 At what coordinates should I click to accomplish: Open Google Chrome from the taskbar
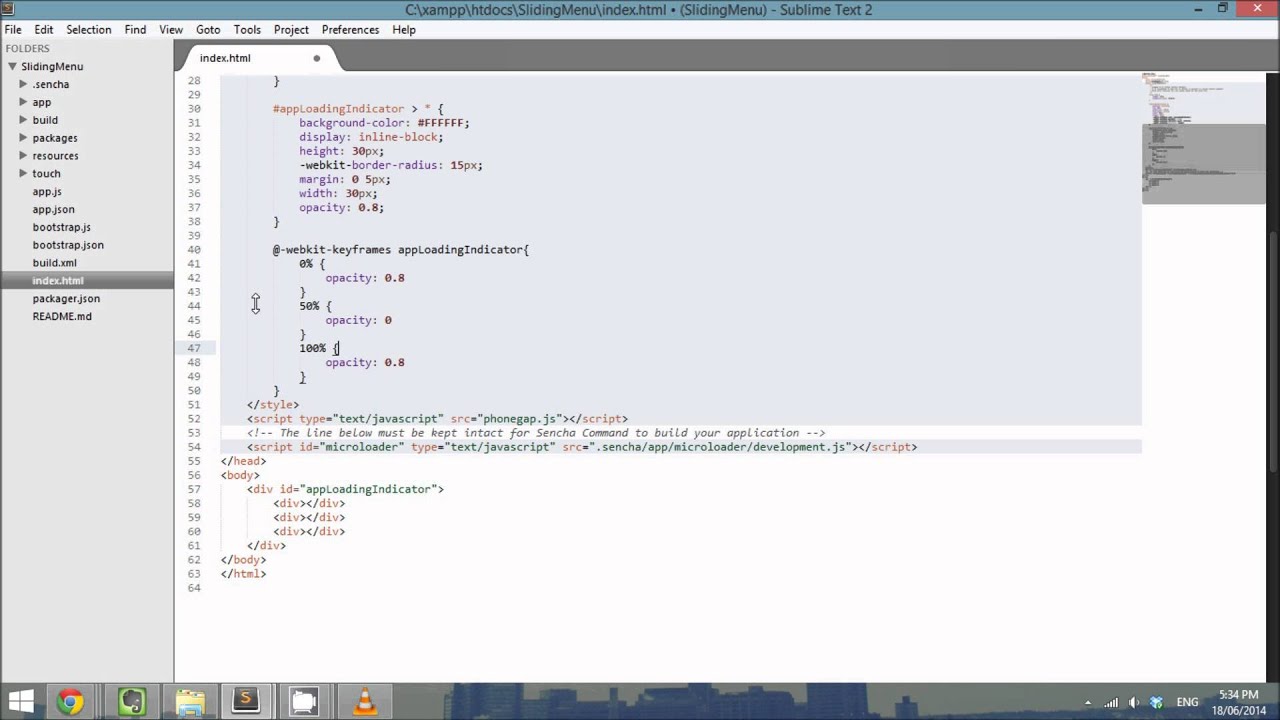pos(69,702)
